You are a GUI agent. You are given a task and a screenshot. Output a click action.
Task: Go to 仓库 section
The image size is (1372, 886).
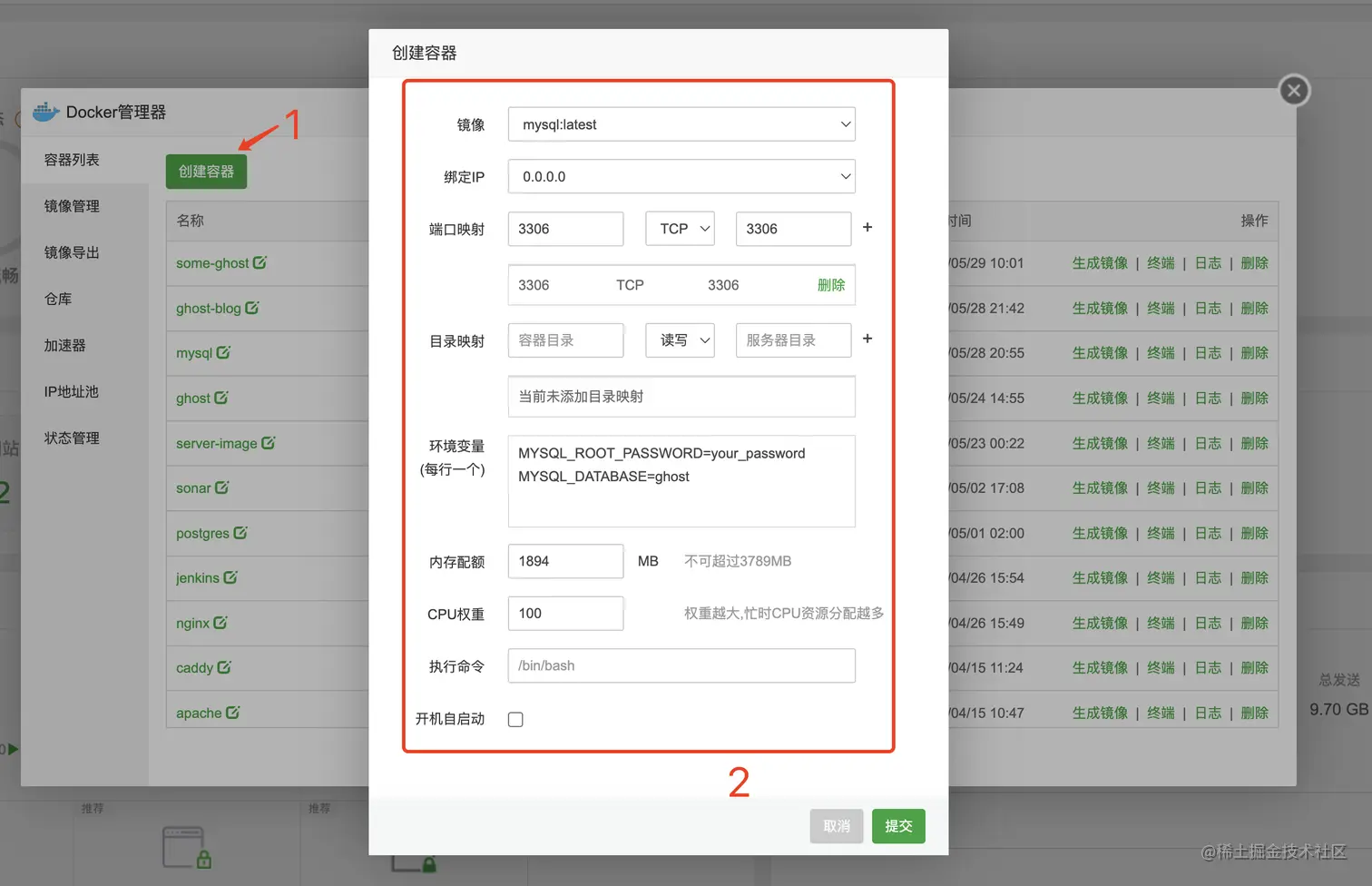coord(58,299)
